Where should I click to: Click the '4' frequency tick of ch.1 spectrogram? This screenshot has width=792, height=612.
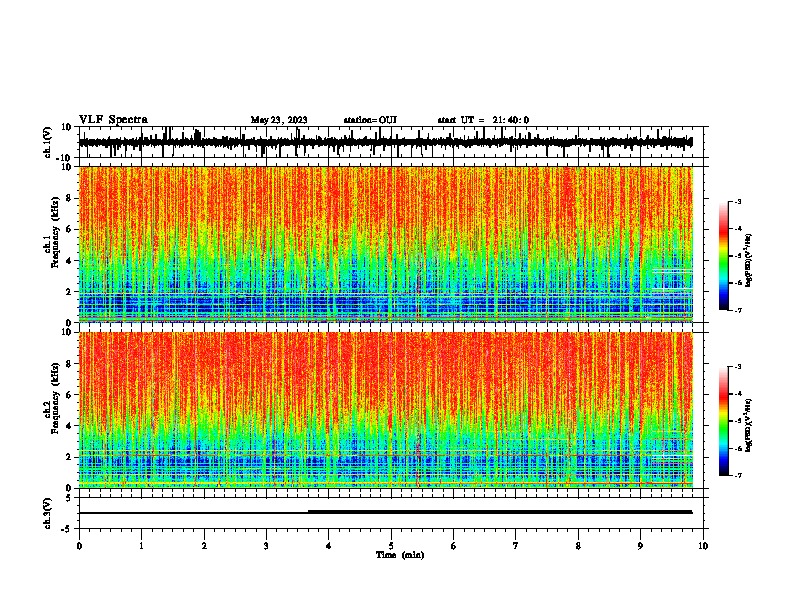click(x=69, y=261)
